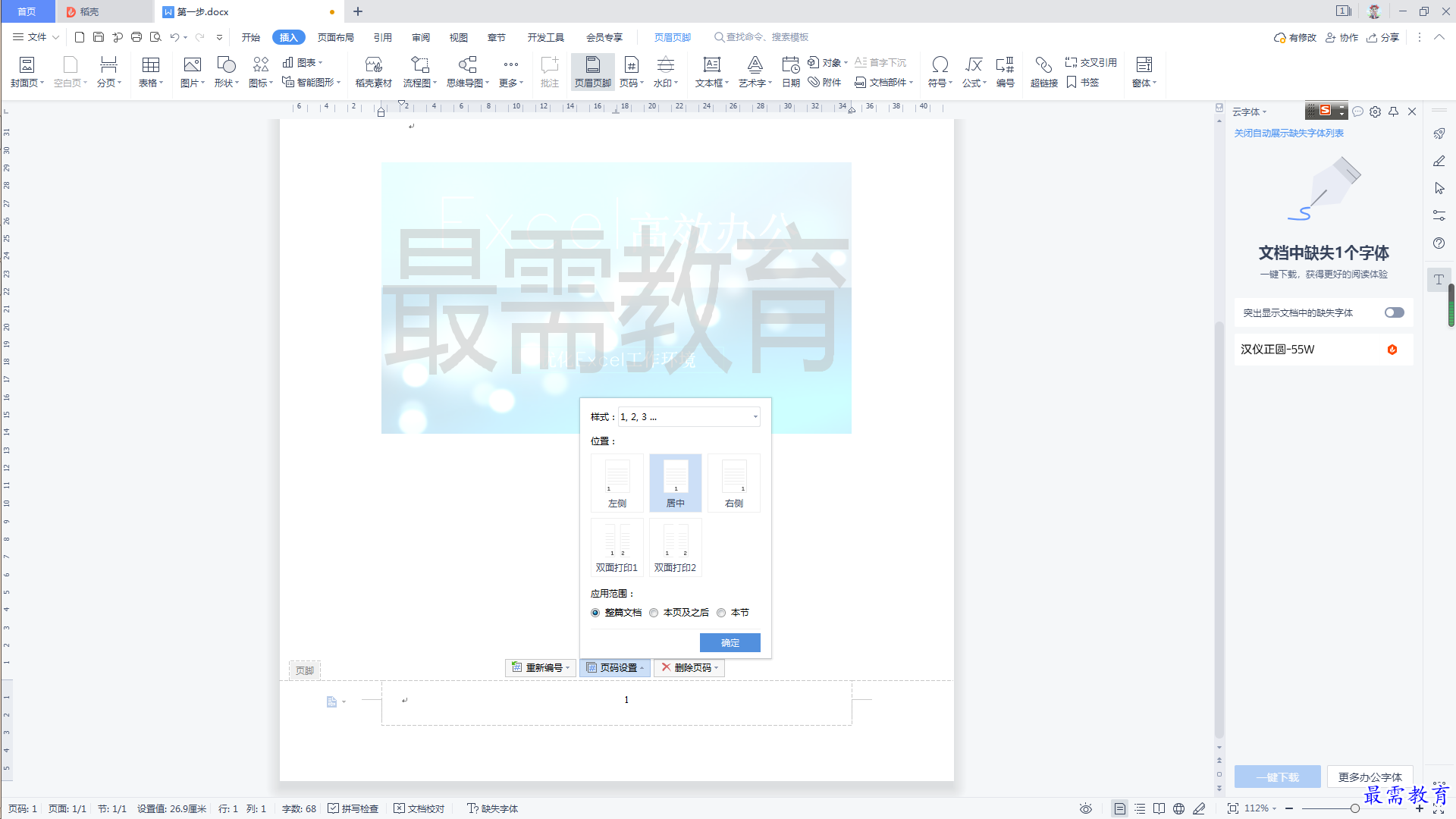Choose the 左侧 page number position
This screenshot has height=819, width=1456.
pyautogui.click(x=617, y=483)
